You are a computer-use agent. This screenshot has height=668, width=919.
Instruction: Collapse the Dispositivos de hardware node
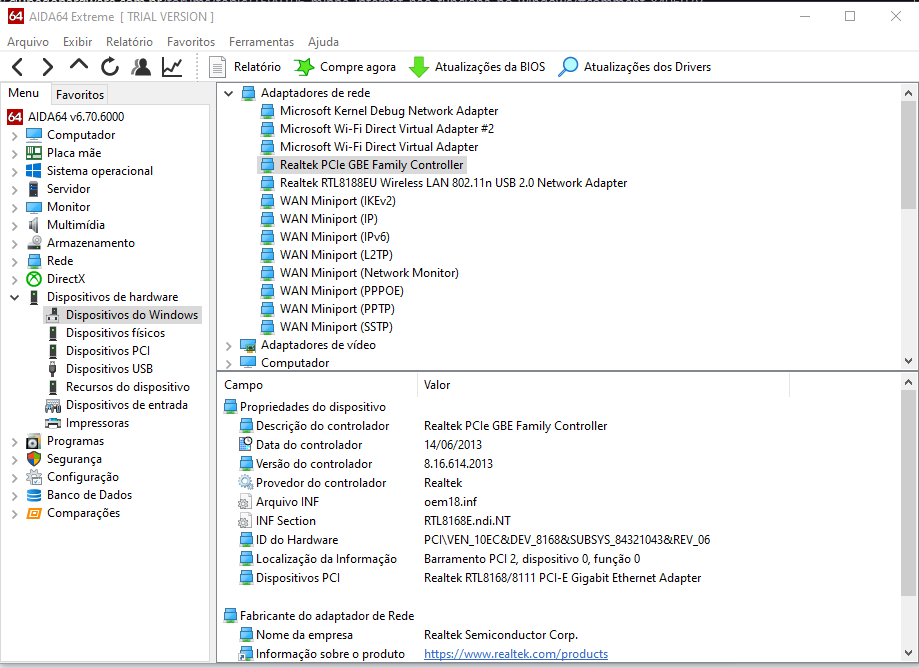coord(15,298)
